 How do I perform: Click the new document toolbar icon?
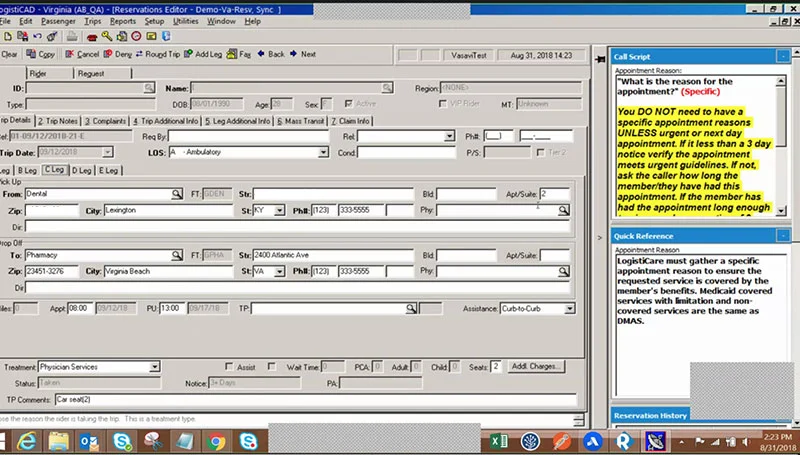pyautogui.click(x=8, y=36)
